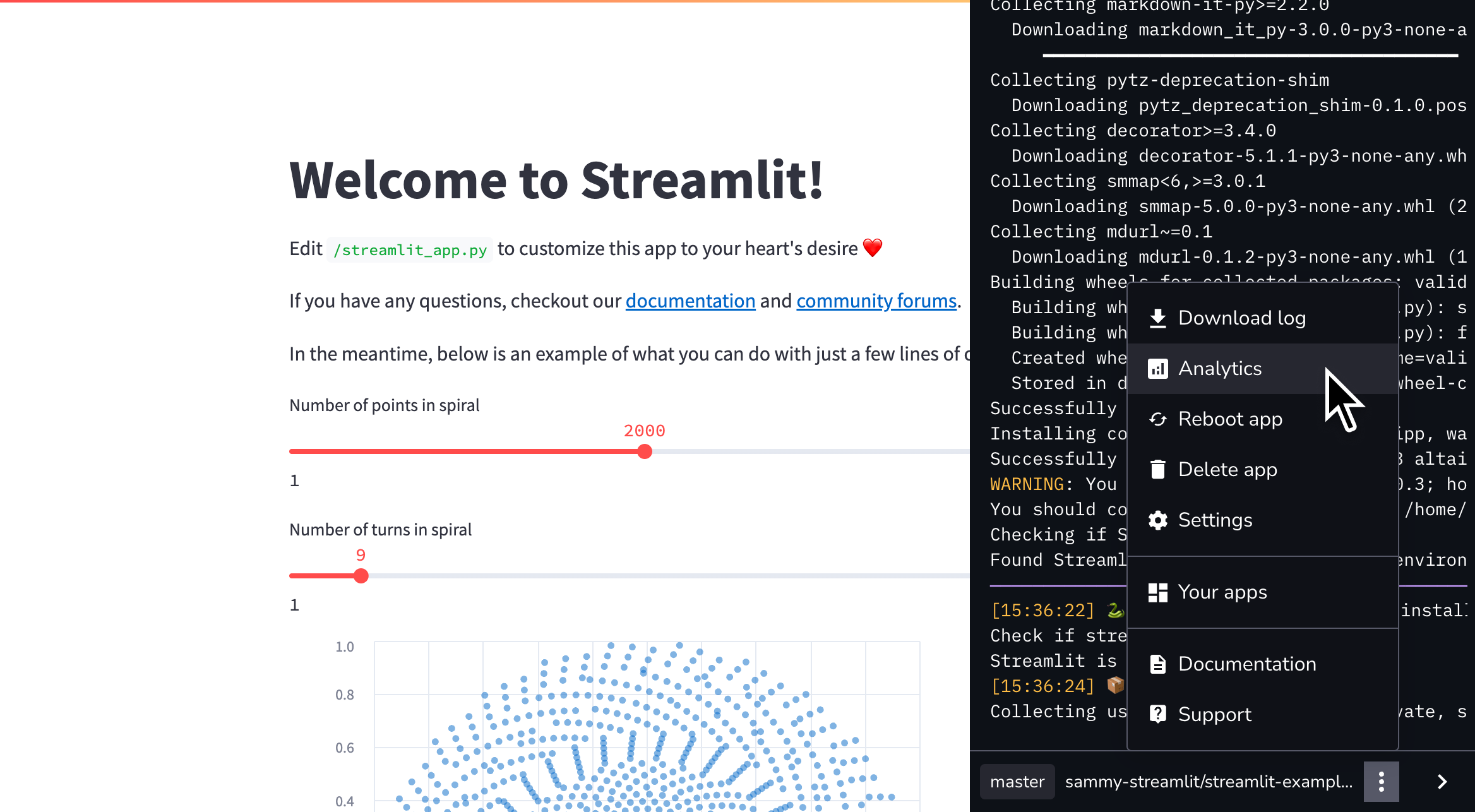Open the documentation link
This screenshot has width=1475, height=812.
coord(690,301)
